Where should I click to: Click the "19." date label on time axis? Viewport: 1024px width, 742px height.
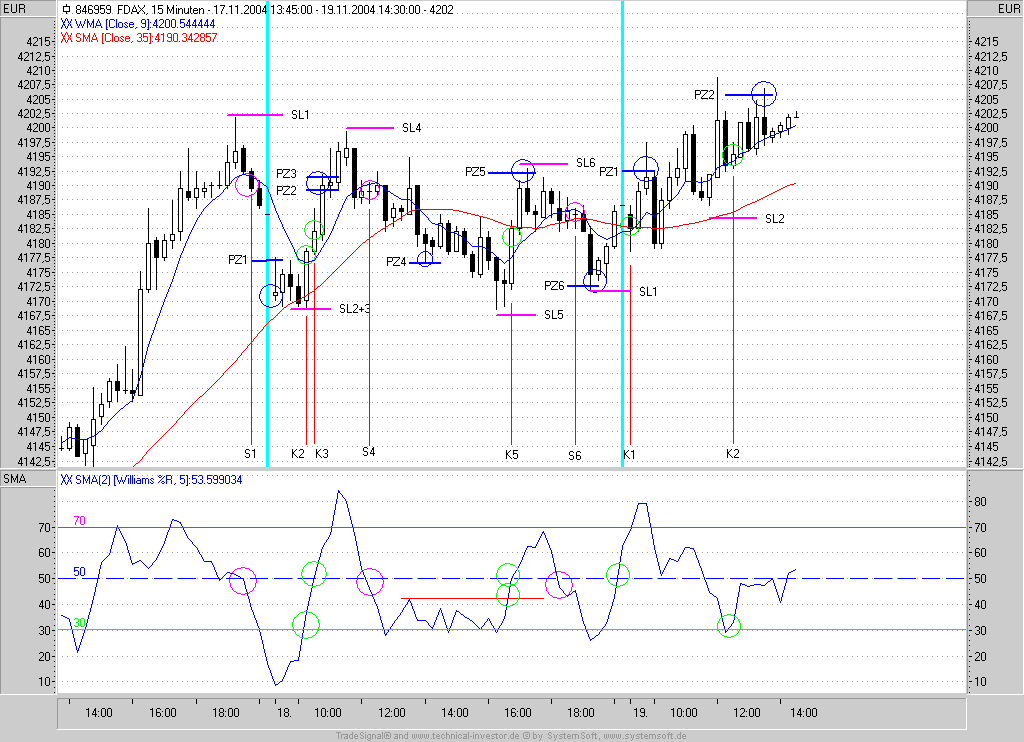pyautogui.click(x=641, y=713)
